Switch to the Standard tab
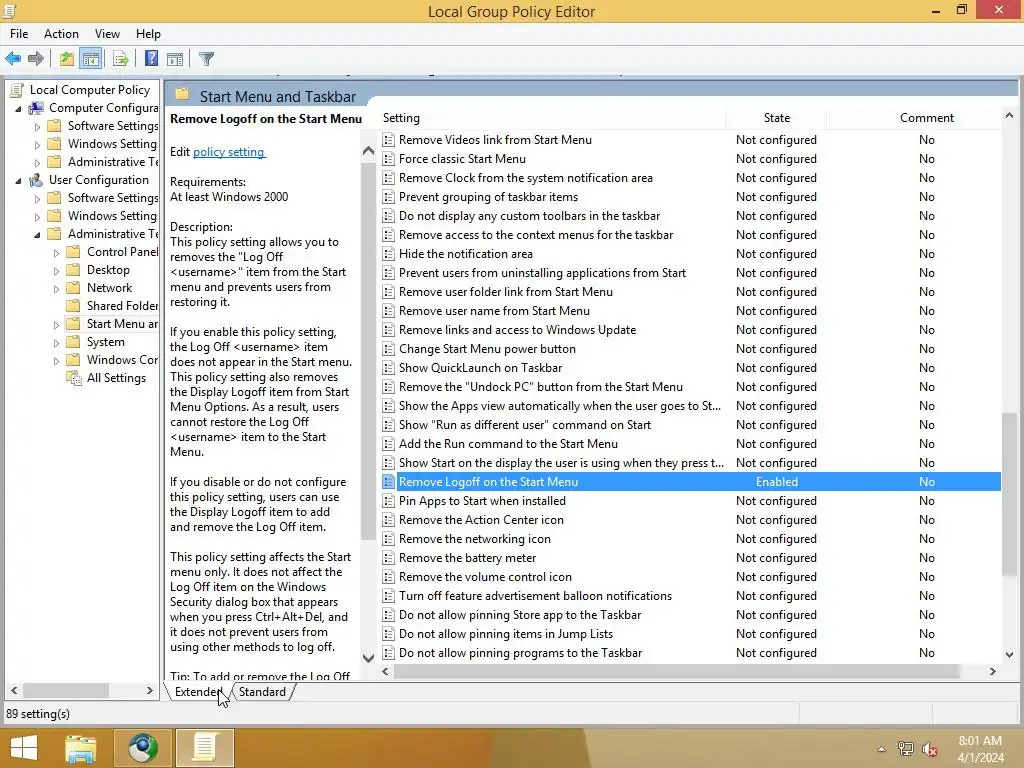Image resolution: width=1024 pixels, height=768 pixels. (262, 692)
